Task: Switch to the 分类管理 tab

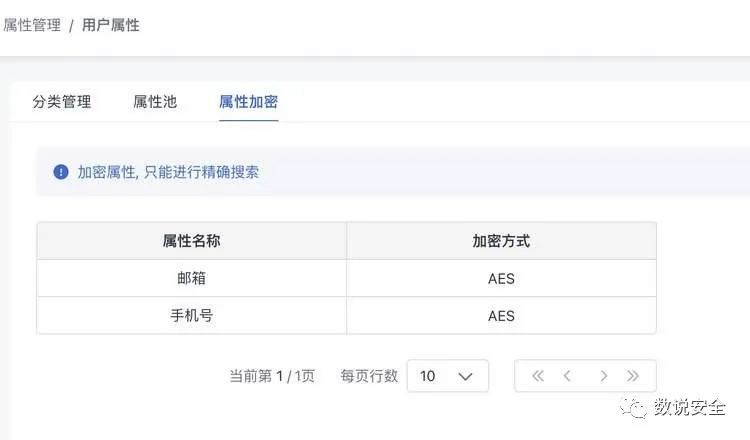Action: click(62, 101)
